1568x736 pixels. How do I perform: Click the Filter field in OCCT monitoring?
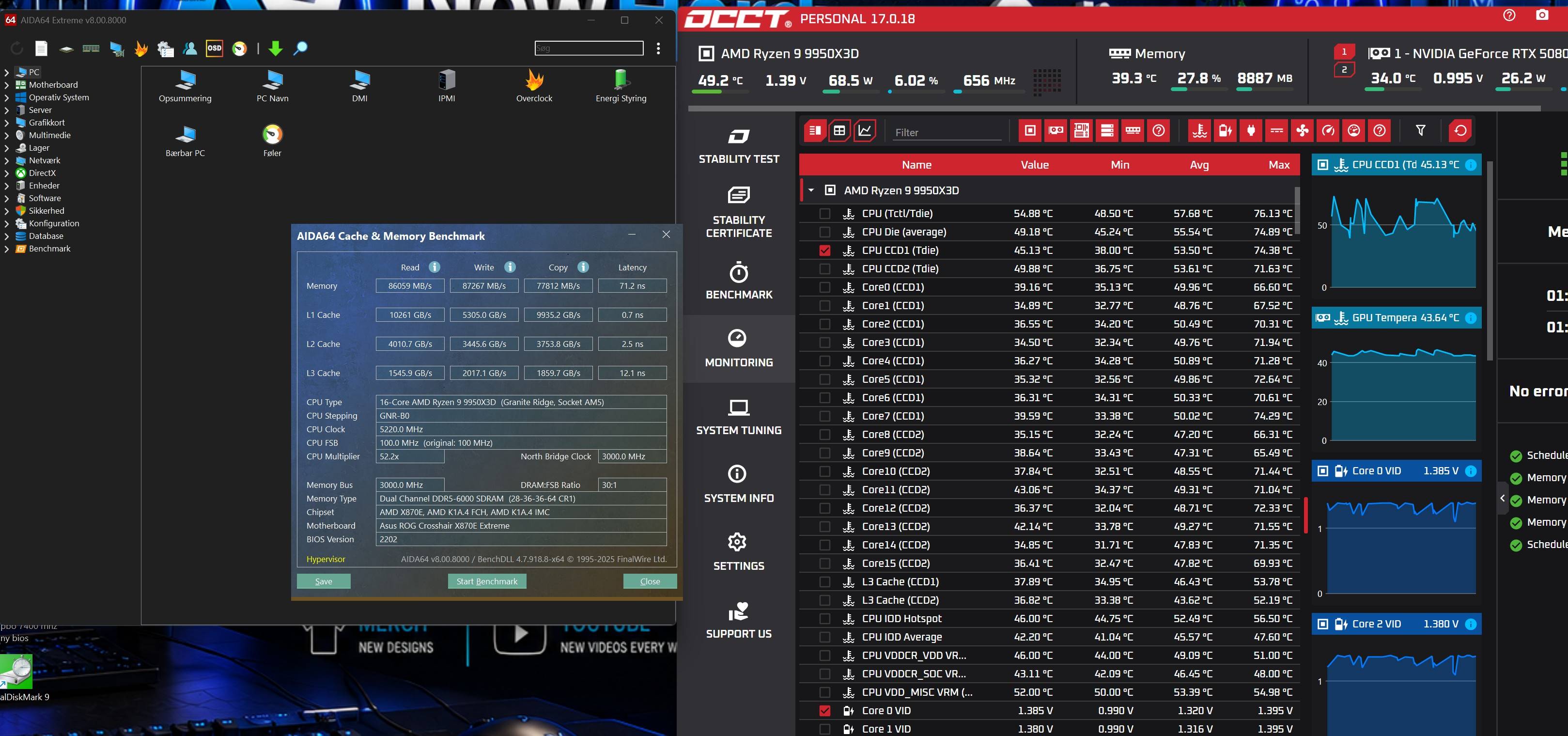(x=947, y=132)
